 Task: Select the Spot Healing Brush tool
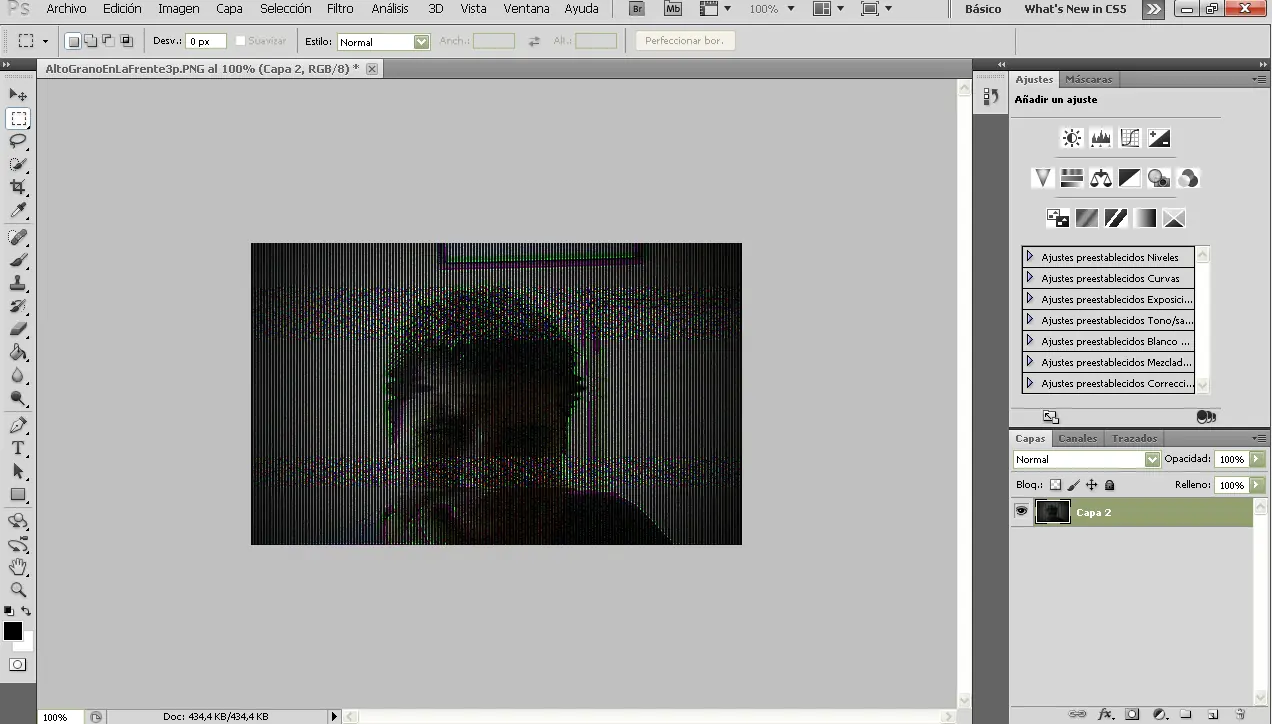pyautogui.click(x=18, y=237)
